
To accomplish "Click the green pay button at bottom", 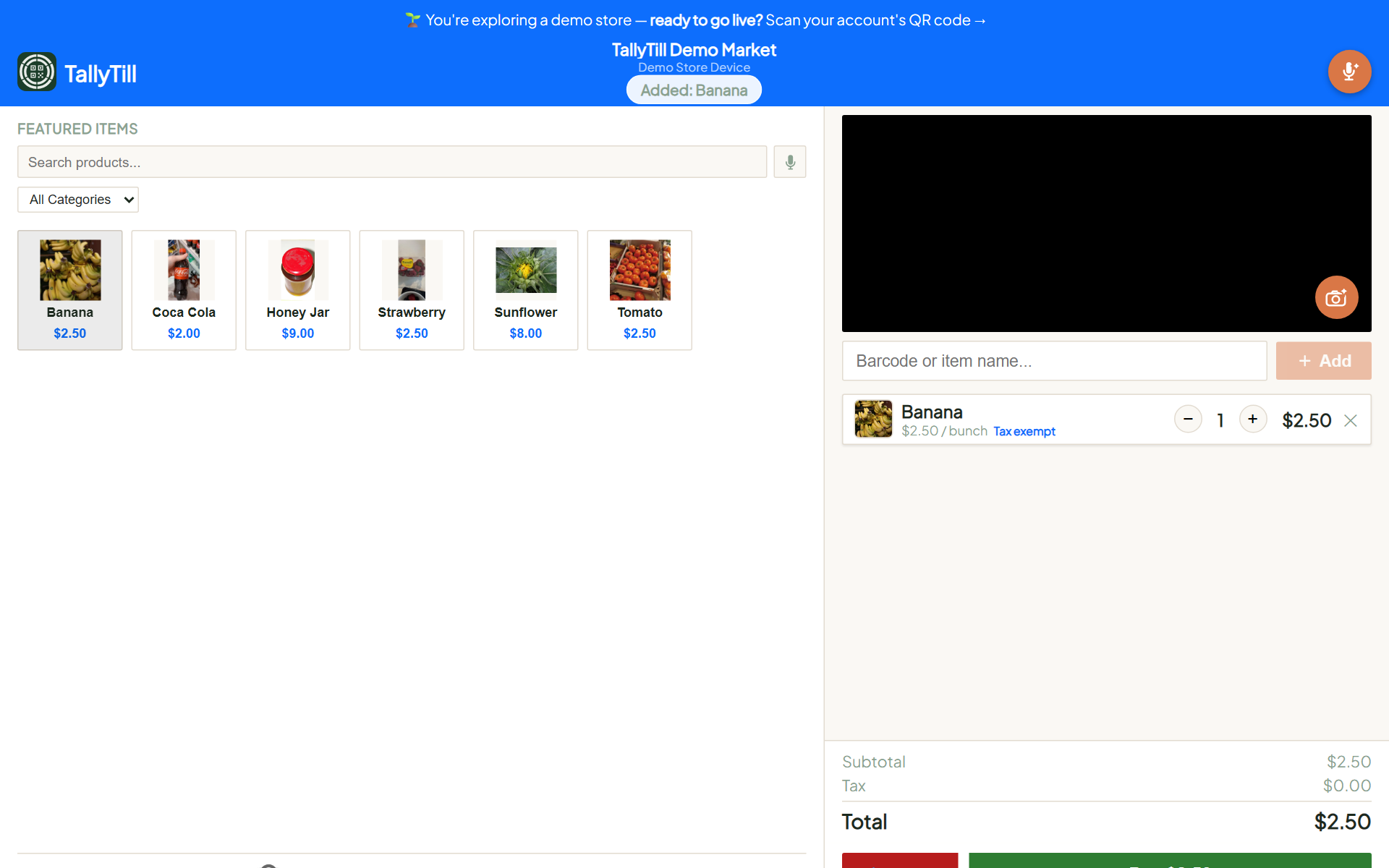I will click(1170, 861).
